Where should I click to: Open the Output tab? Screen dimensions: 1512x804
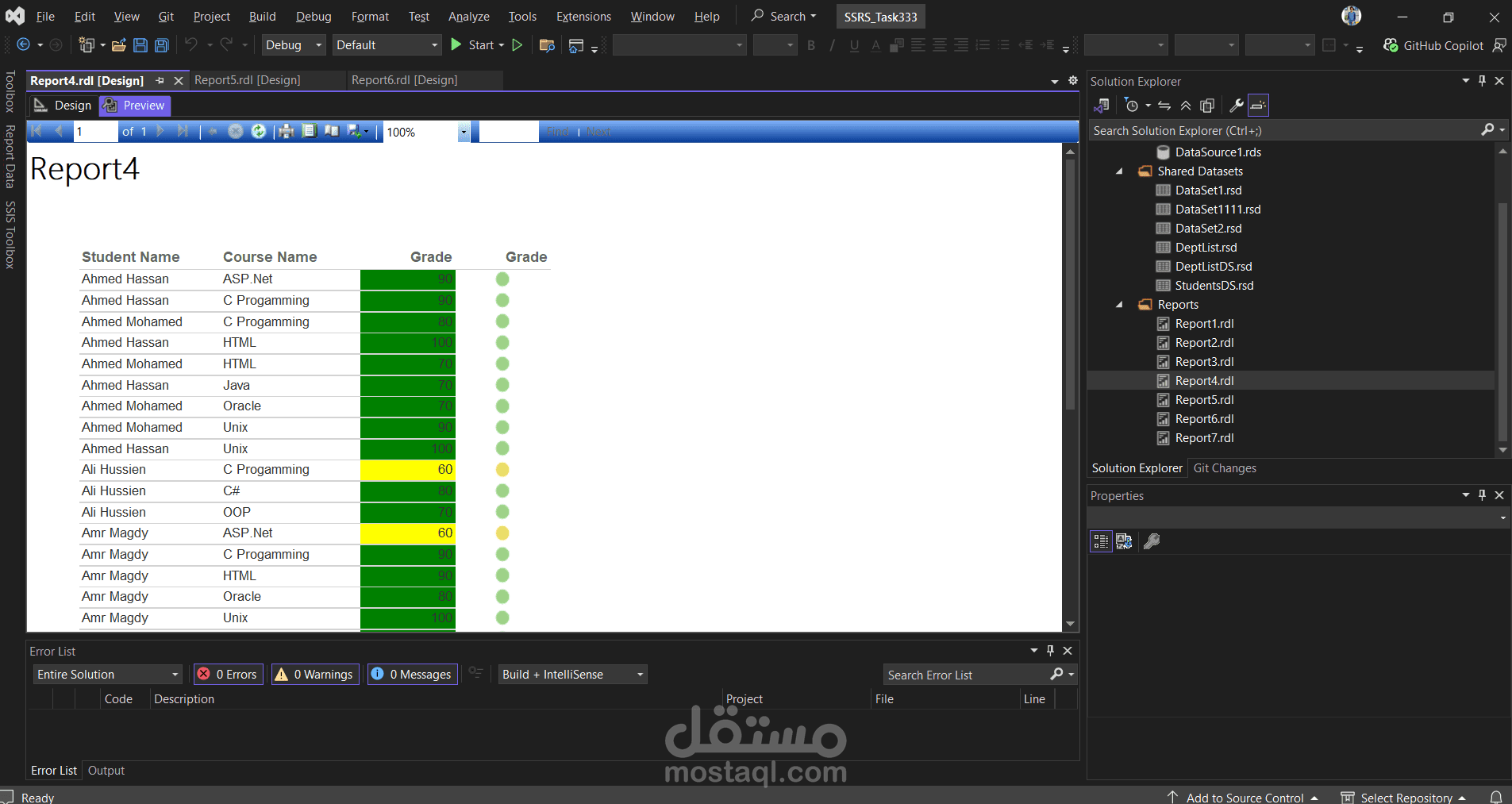click(106, 771)
